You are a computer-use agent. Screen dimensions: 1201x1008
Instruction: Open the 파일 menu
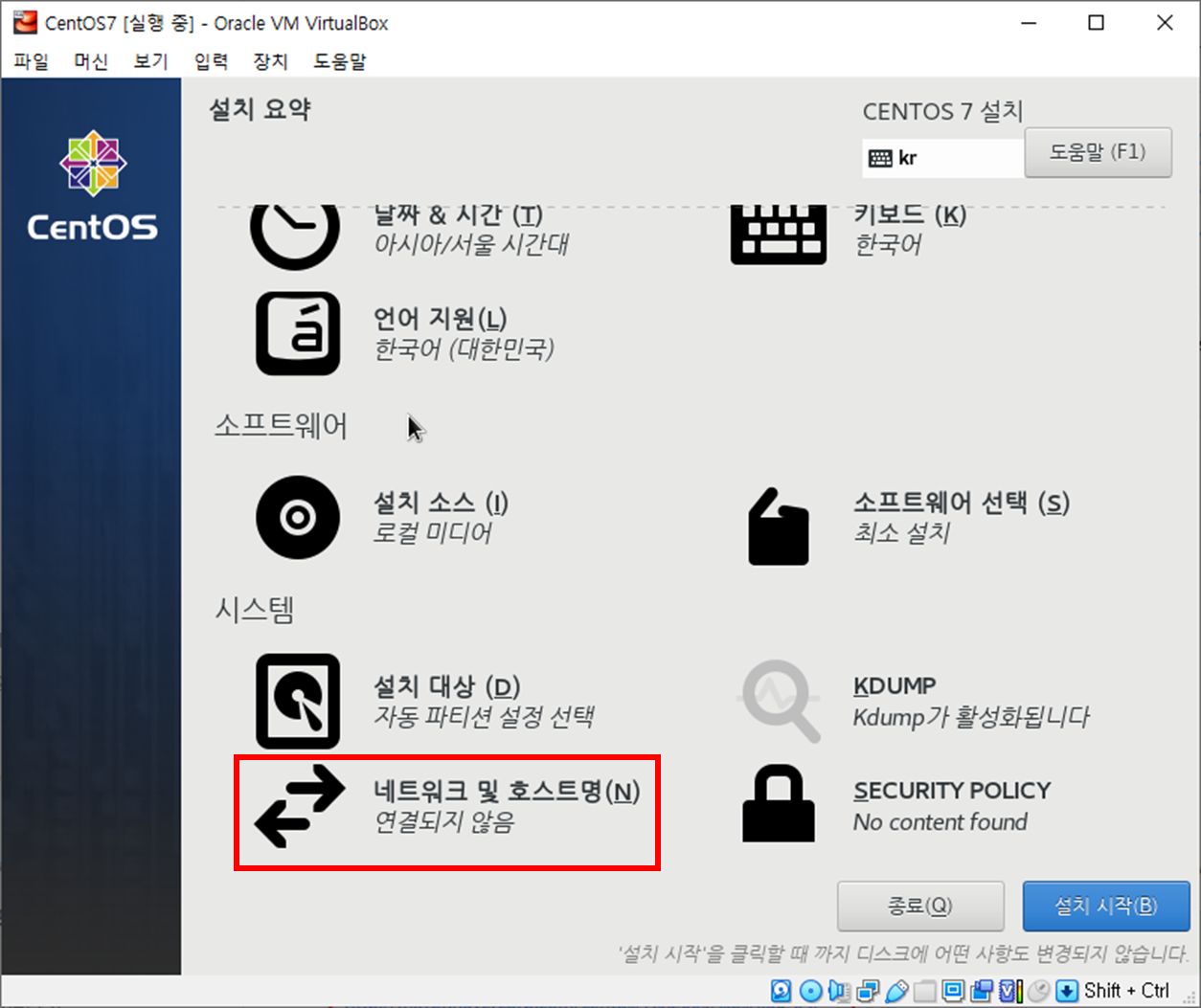[x=31, y=61]
